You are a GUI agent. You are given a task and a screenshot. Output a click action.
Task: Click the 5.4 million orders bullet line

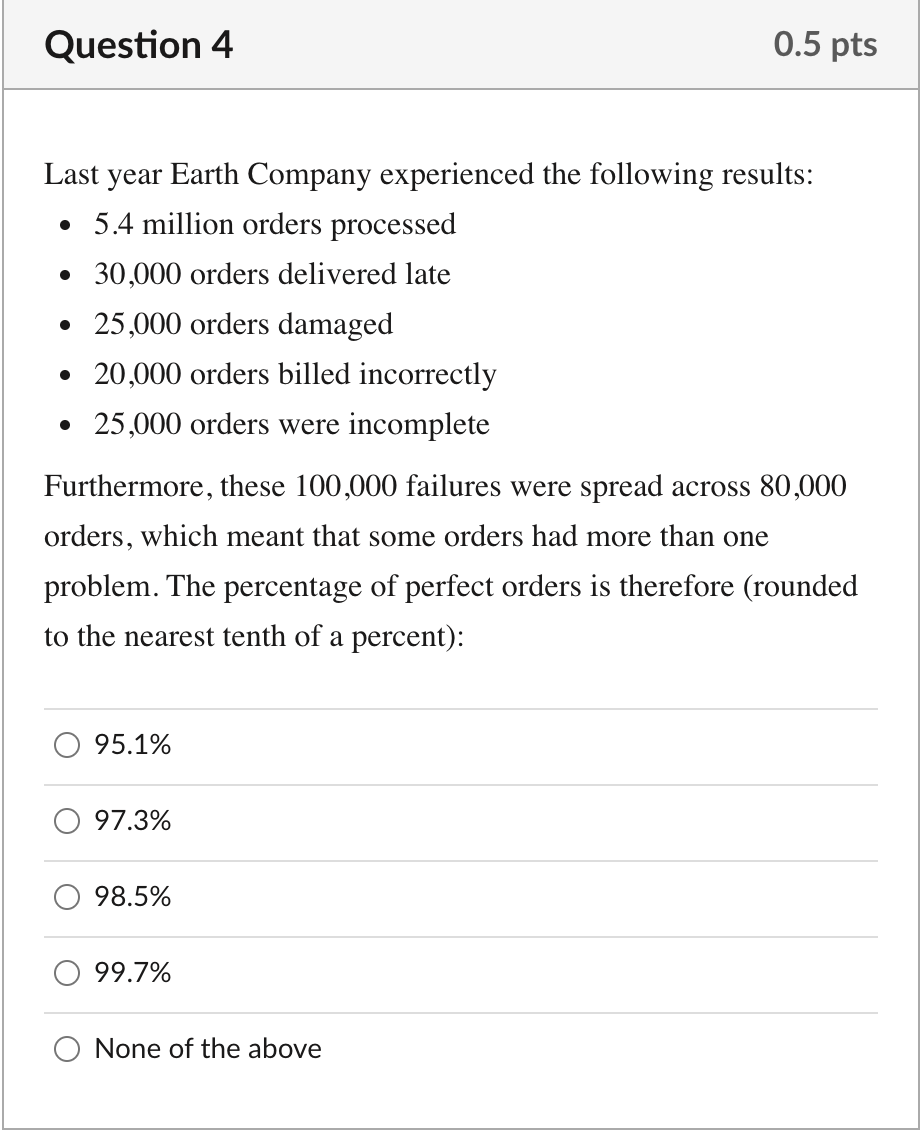click(x=275, y=224)
